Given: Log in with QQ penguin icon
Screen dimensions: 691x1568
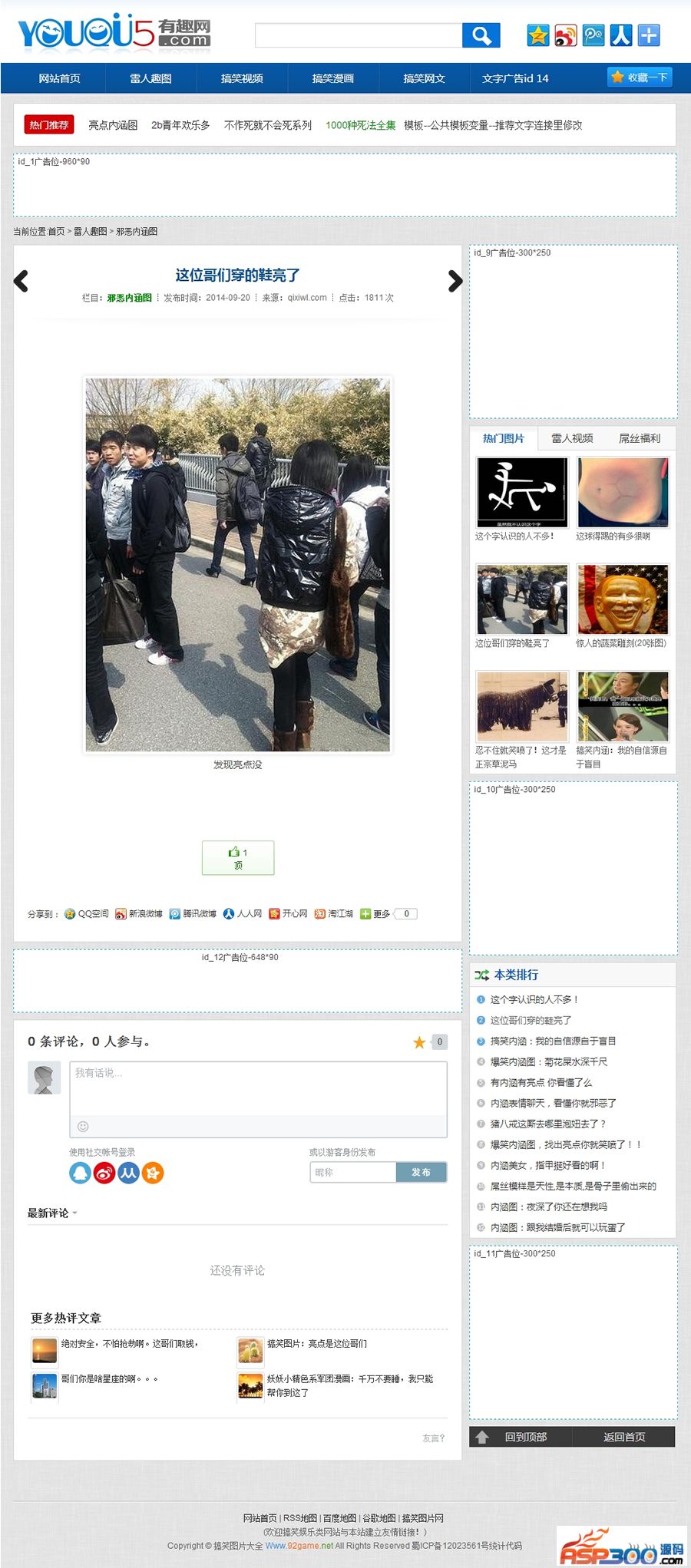Looking at the screenshot, I should [x=80, y=1173].
